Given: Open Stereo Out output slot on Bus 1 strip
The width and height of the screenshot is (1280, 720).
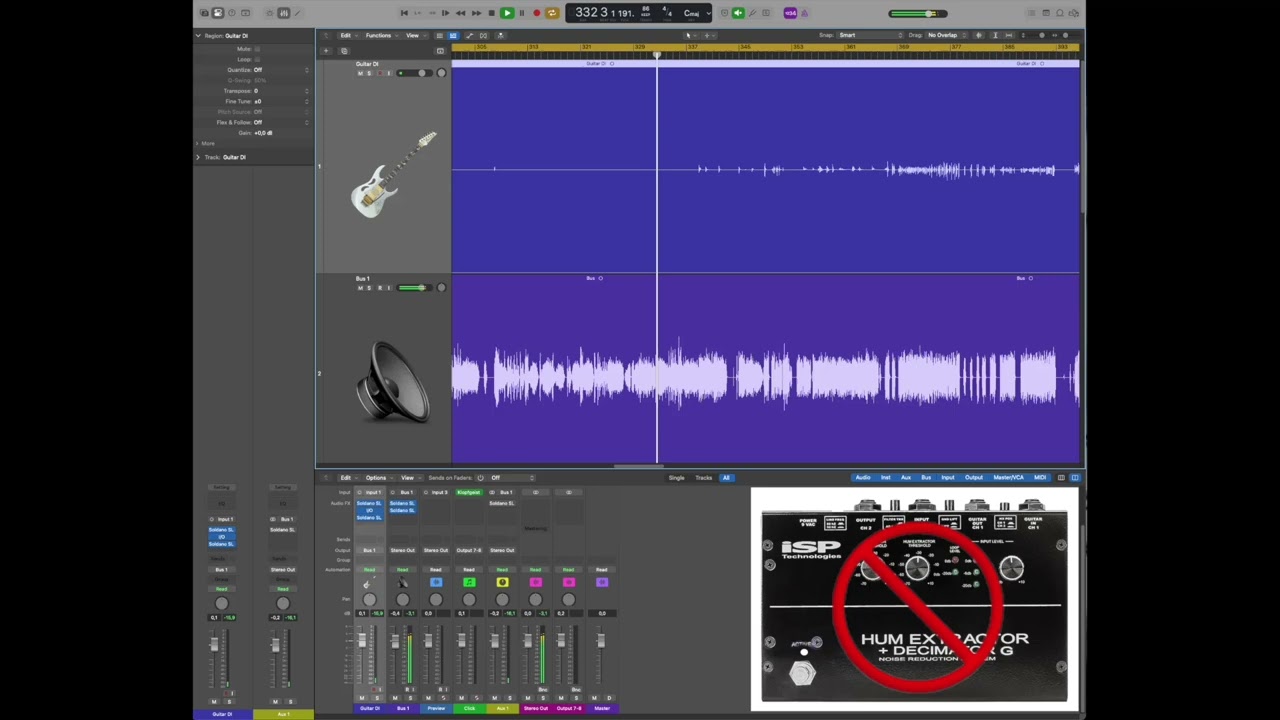Looking at the screenshot, I should pyautogui.click(x=402, y=550).
